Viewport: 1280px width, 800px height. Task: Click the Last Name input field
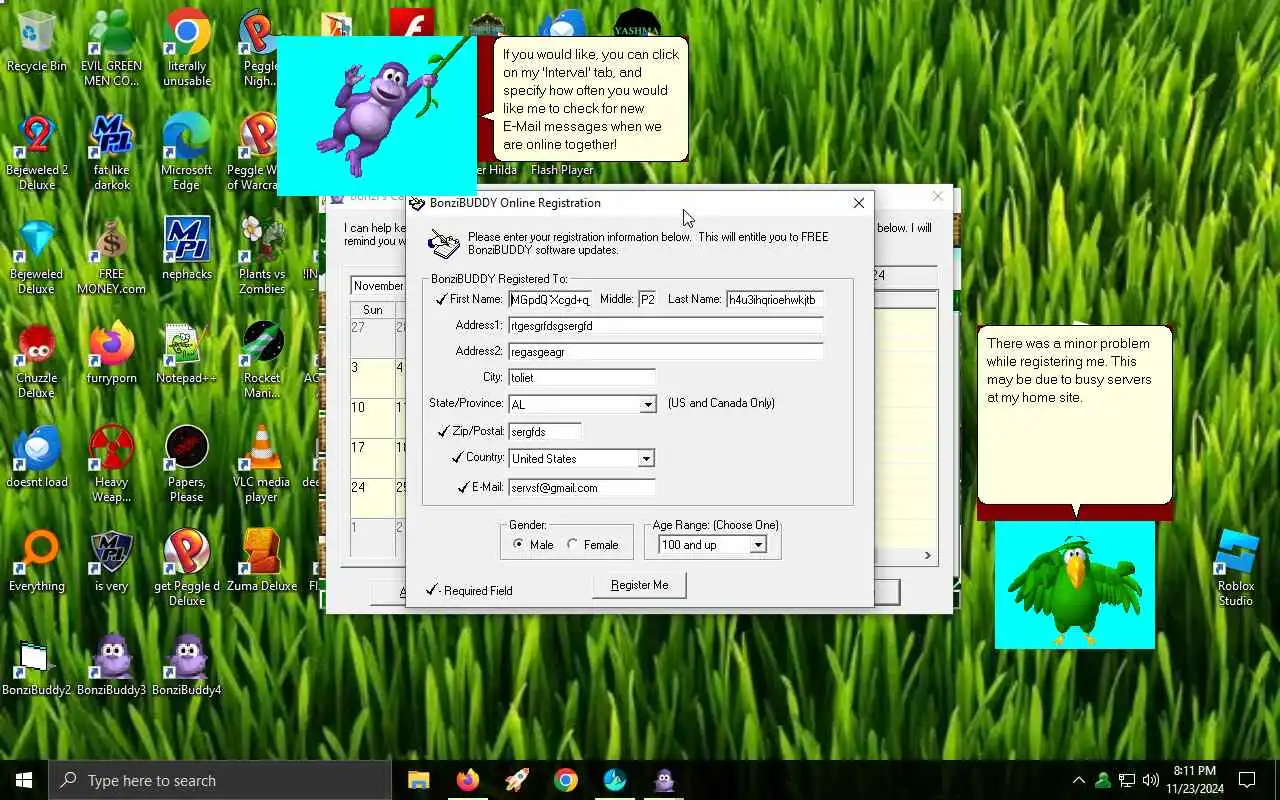(x=774, y=300)
